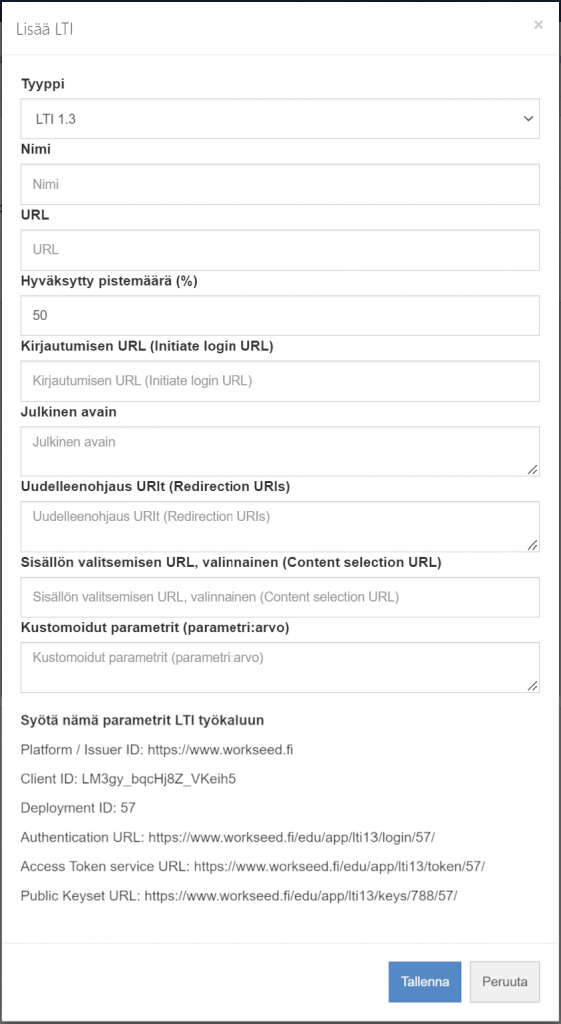Focus the Uudelleenohjaus URIt textarea

(x=280, y=526)
